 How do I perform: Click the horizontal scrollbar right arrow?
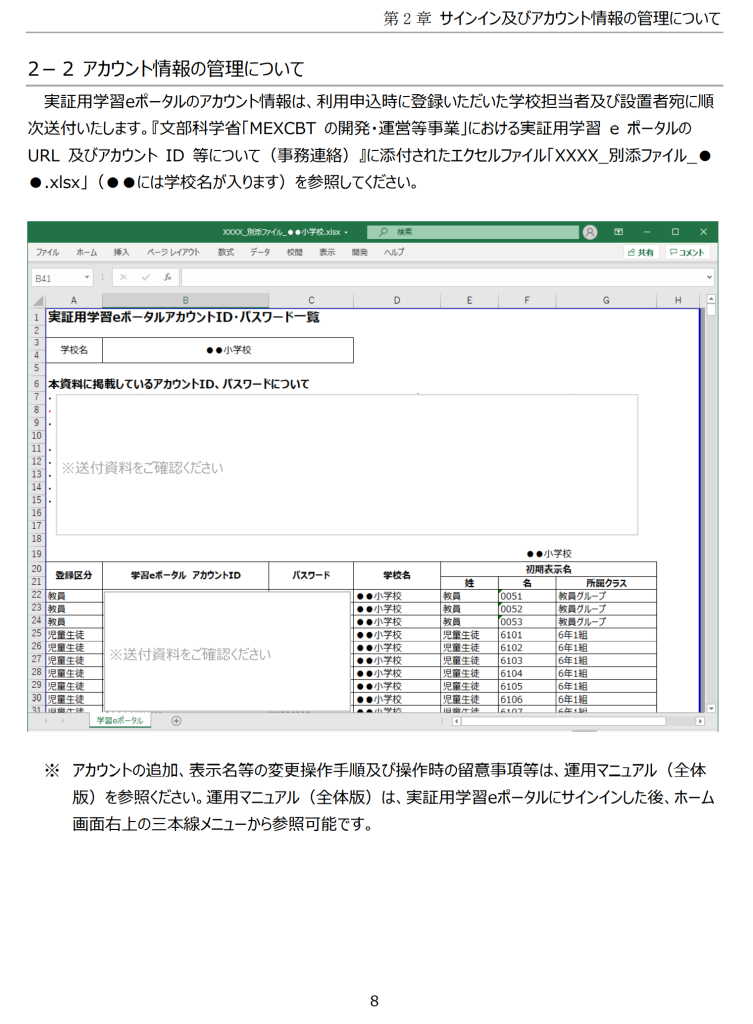pos(700,721)
